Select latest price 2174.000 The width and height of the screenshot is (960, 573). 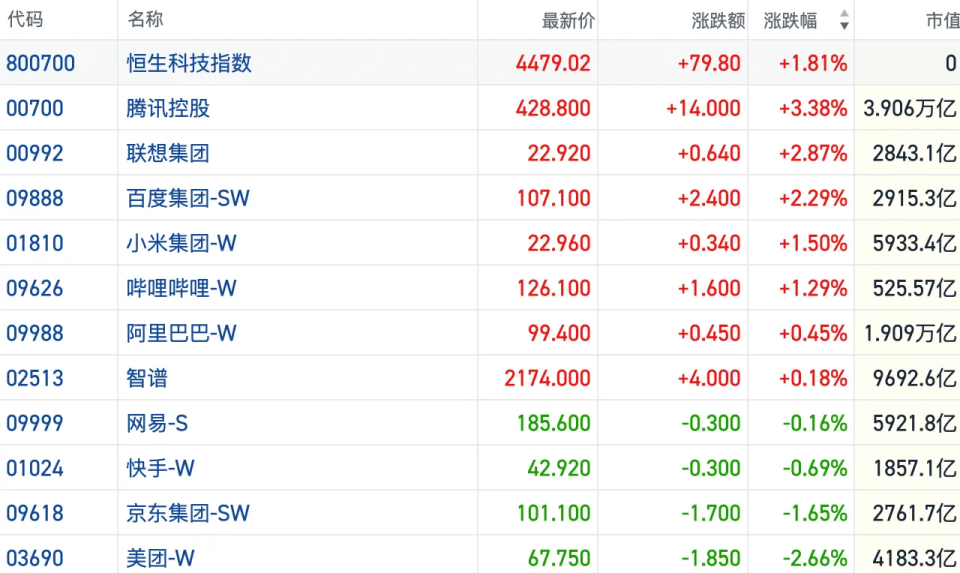click(548, 378)
